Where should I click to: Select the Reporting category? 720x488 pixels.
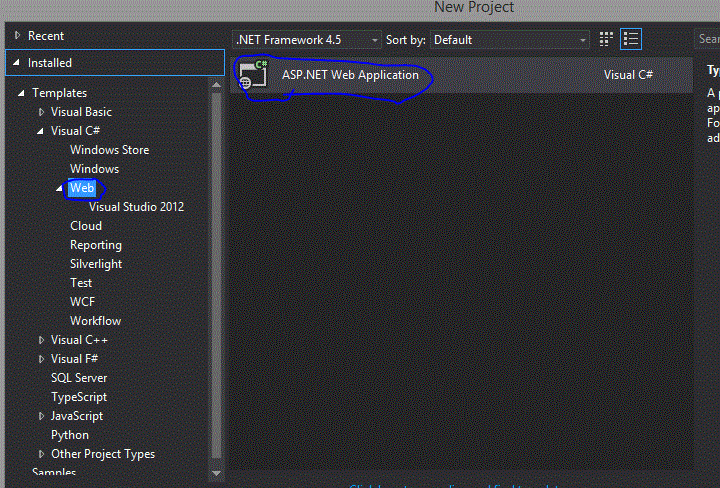[x=96, y=245]
